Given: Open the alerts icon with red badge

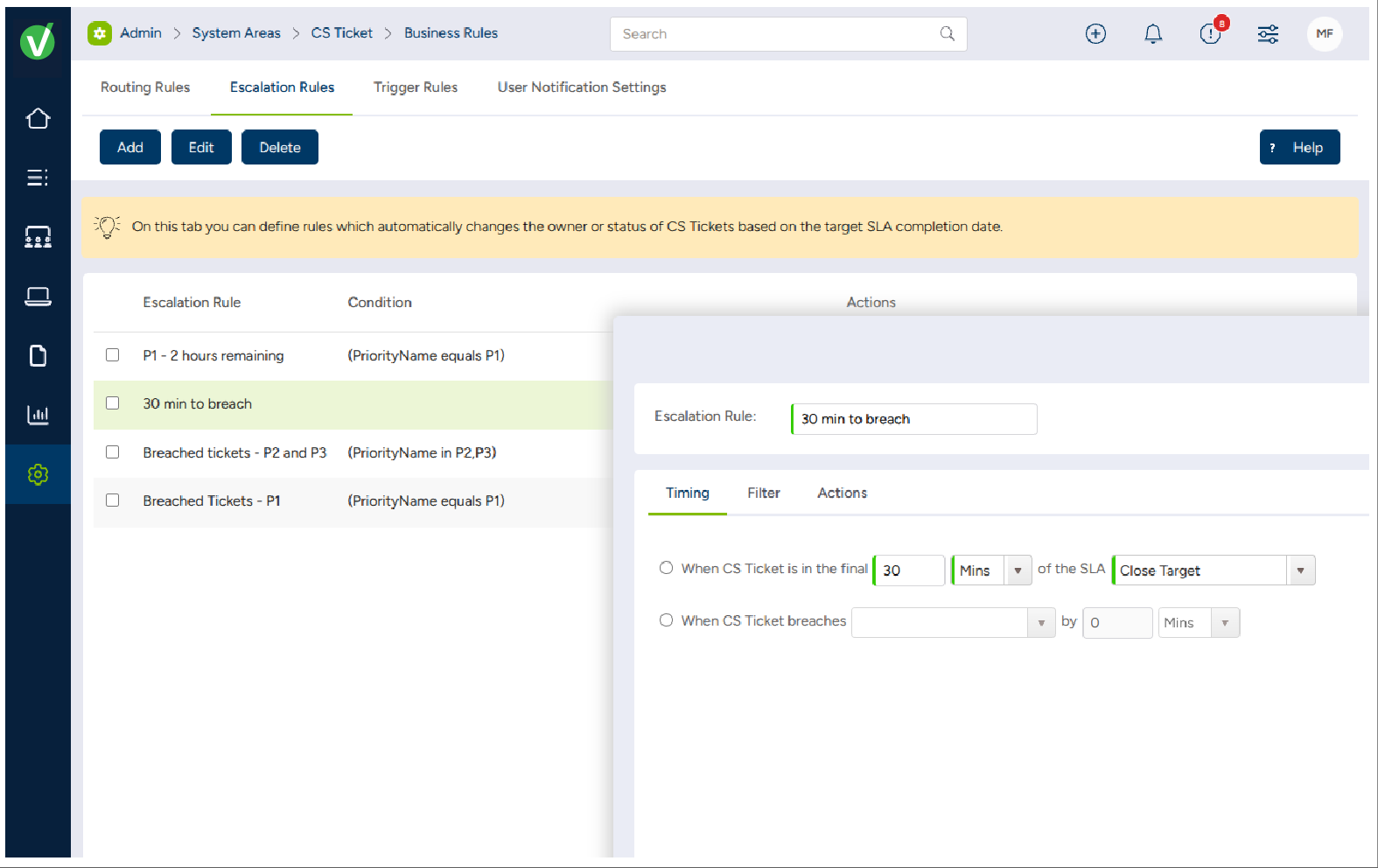Looking at the screenshot, I should click(x=1212, y=32).
